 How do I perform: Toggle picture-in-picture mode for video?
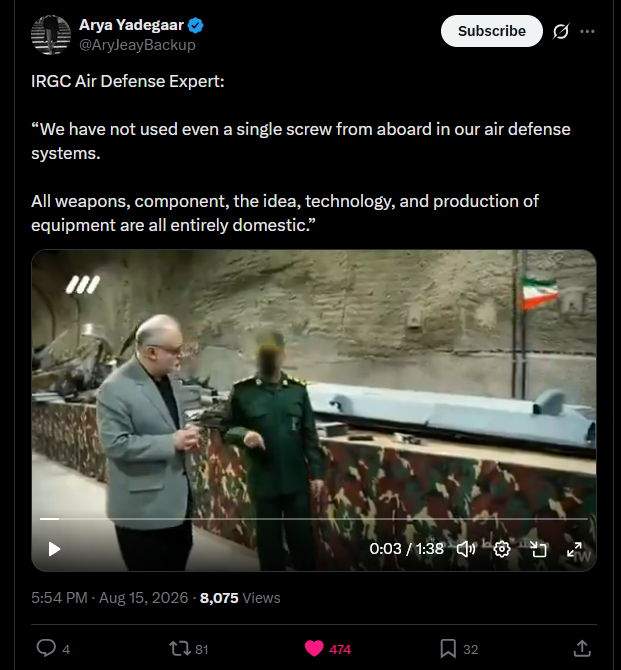[x=538, y=549]
